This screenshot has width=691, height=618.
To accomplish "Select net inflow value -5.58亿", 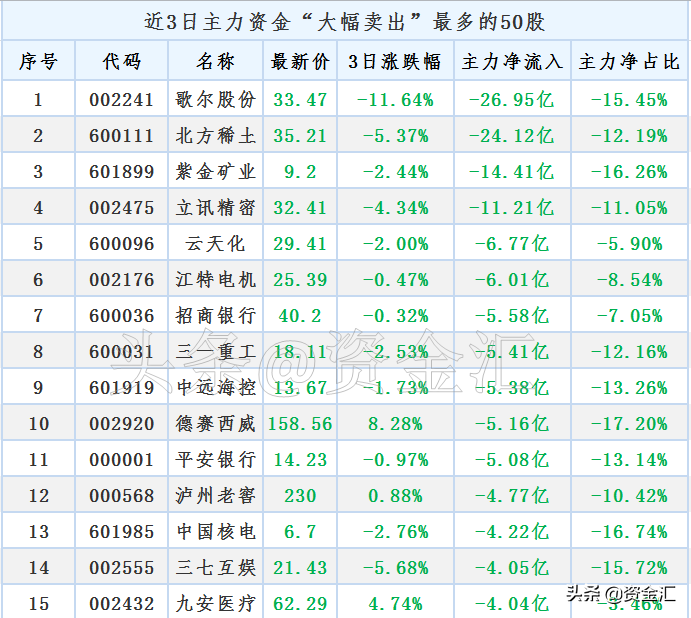I will (x=511, y=316).
